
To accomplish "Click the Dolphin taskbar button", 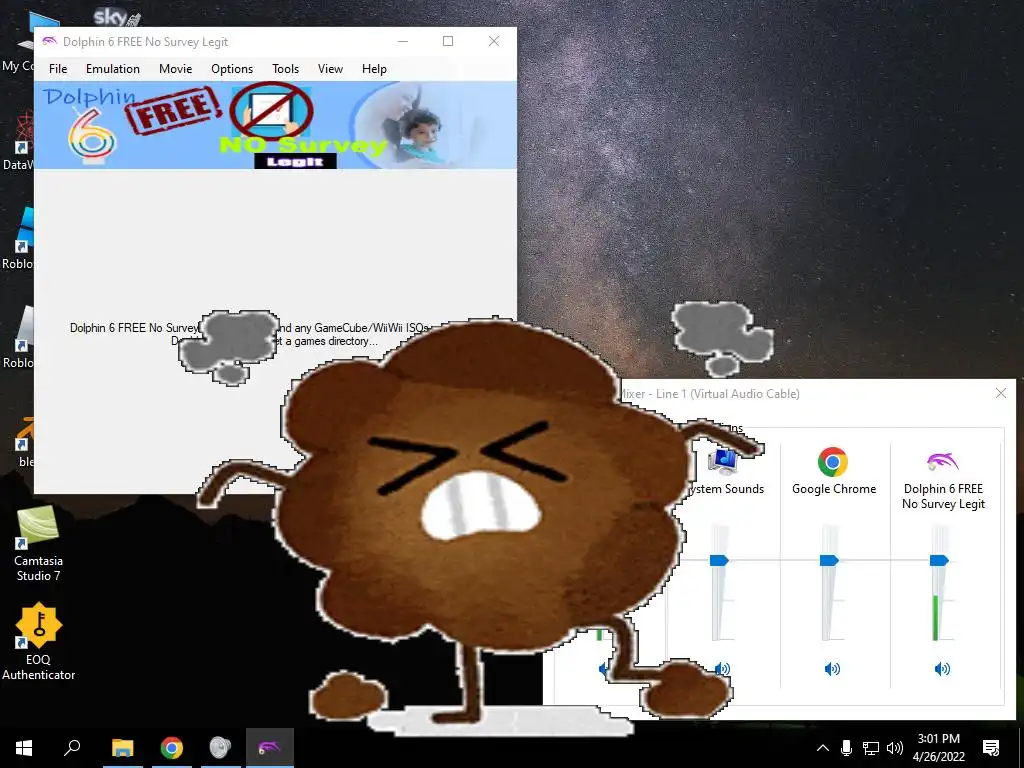I will tap(270, 748).
